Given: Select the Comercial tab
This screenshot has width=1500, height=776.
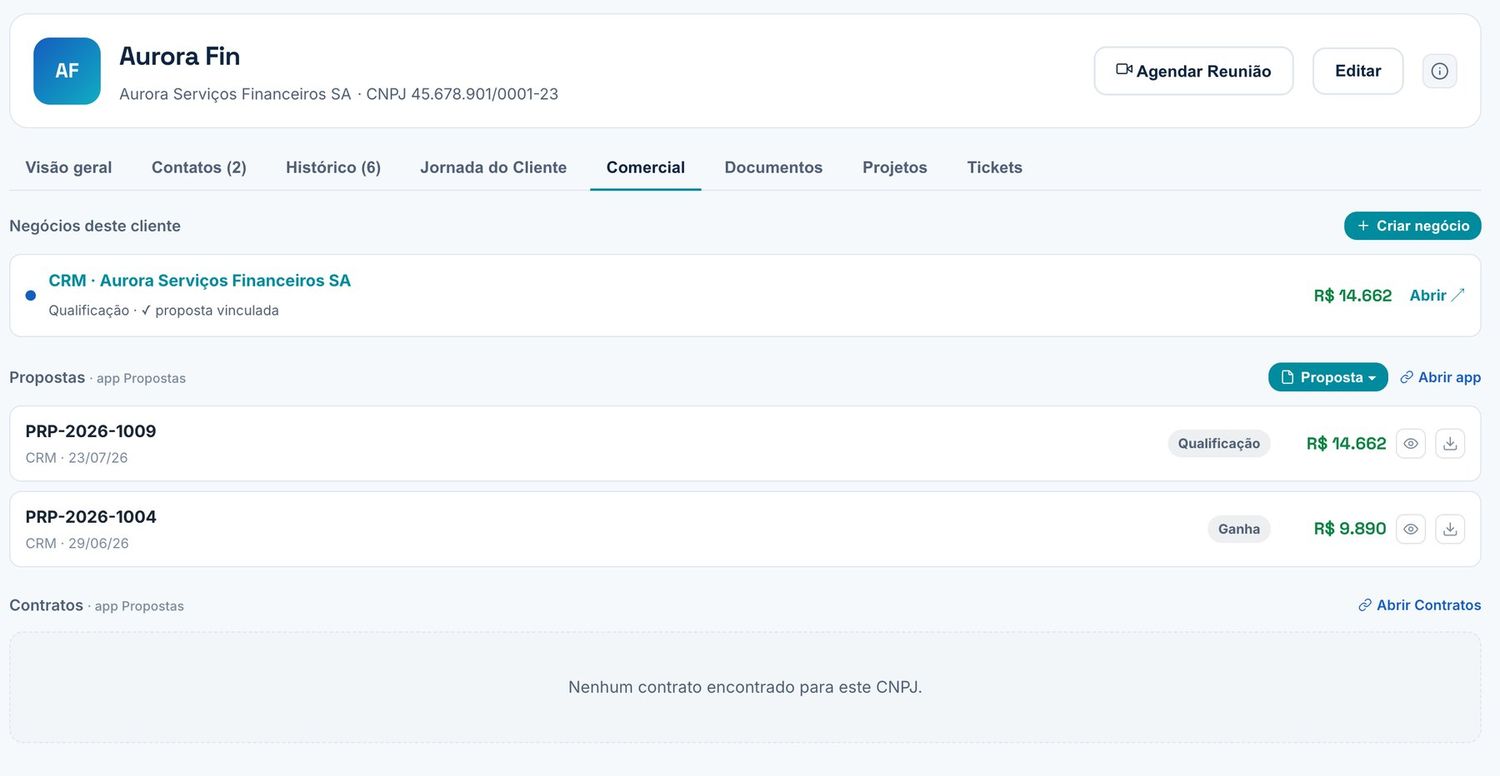Looking at the screenshot, I should (x=646, y=167).
